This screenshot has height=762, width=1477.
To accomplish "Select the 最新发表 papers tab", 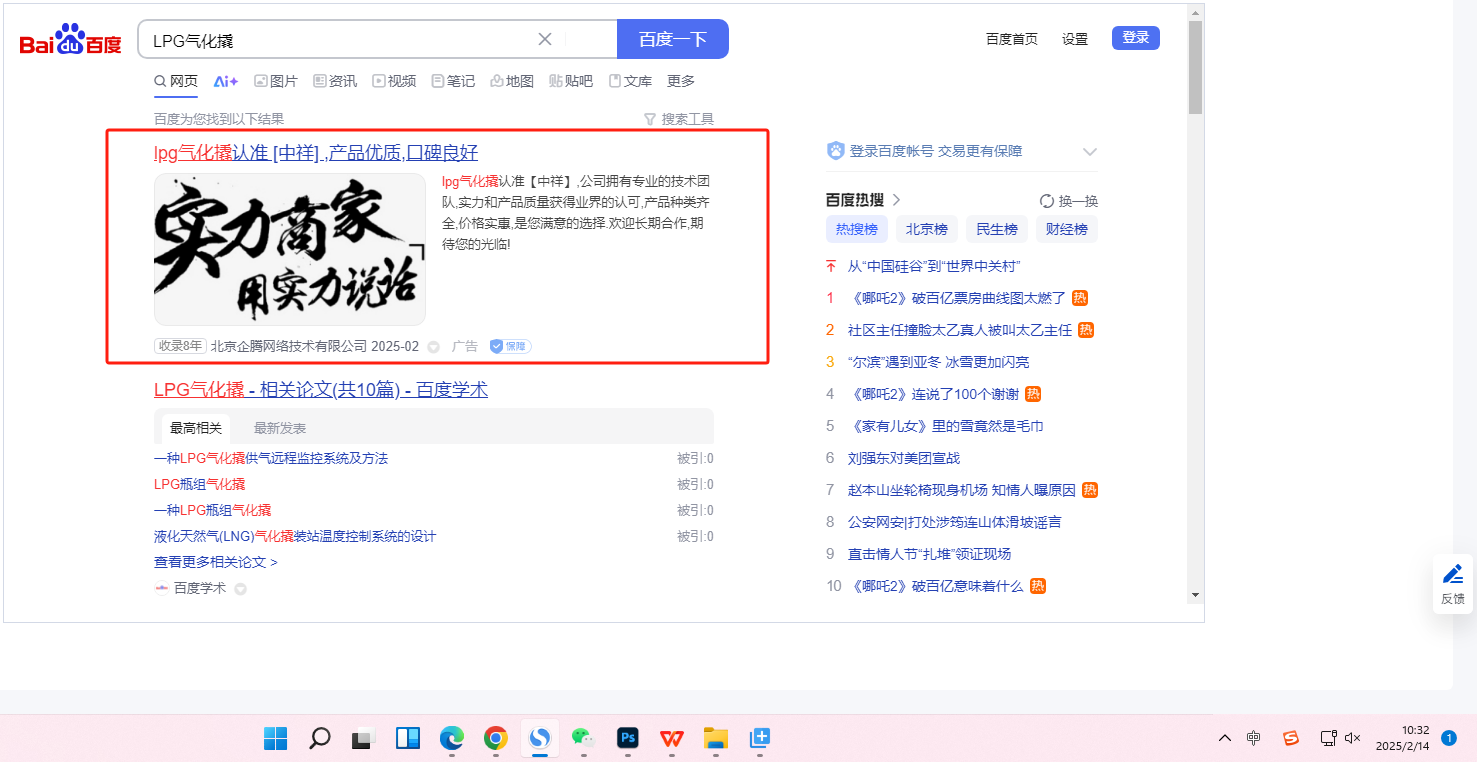I will 280,428.
